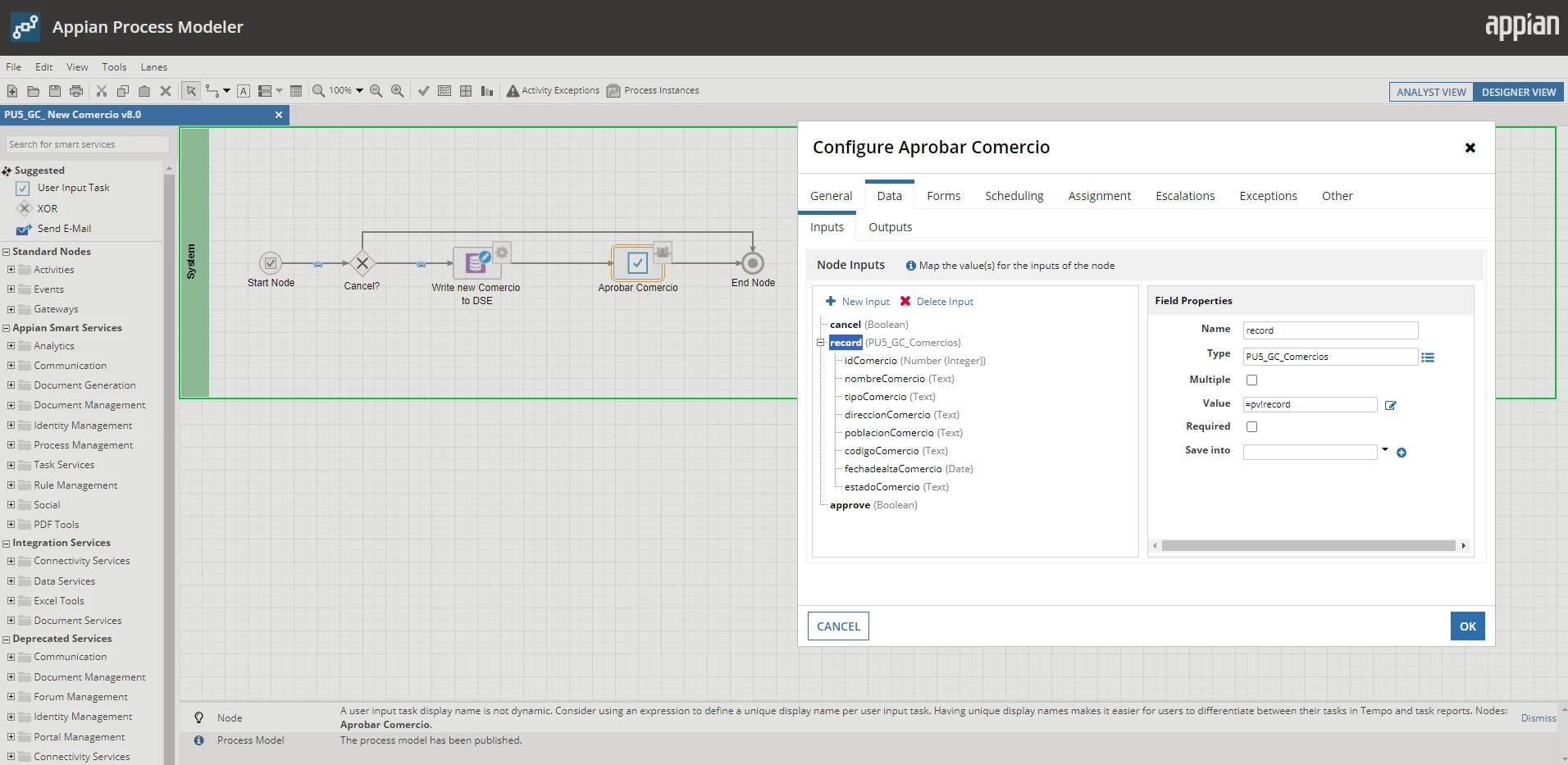Screen dimensions: 1568x765
Task: Toggle the Required checkbox
Action: point(1251,427)
